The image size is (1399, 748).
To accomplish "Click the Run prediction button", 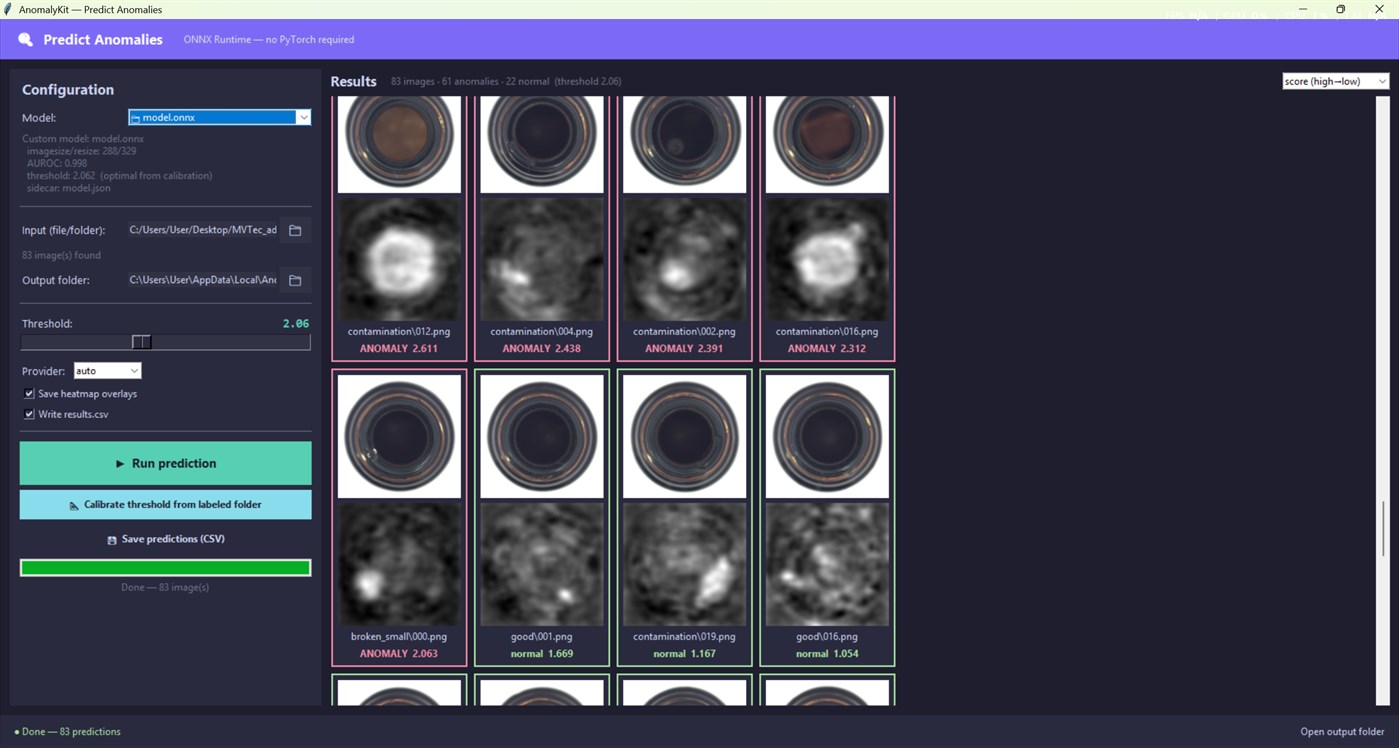I will pyautogui.click(x=165, y=463).
